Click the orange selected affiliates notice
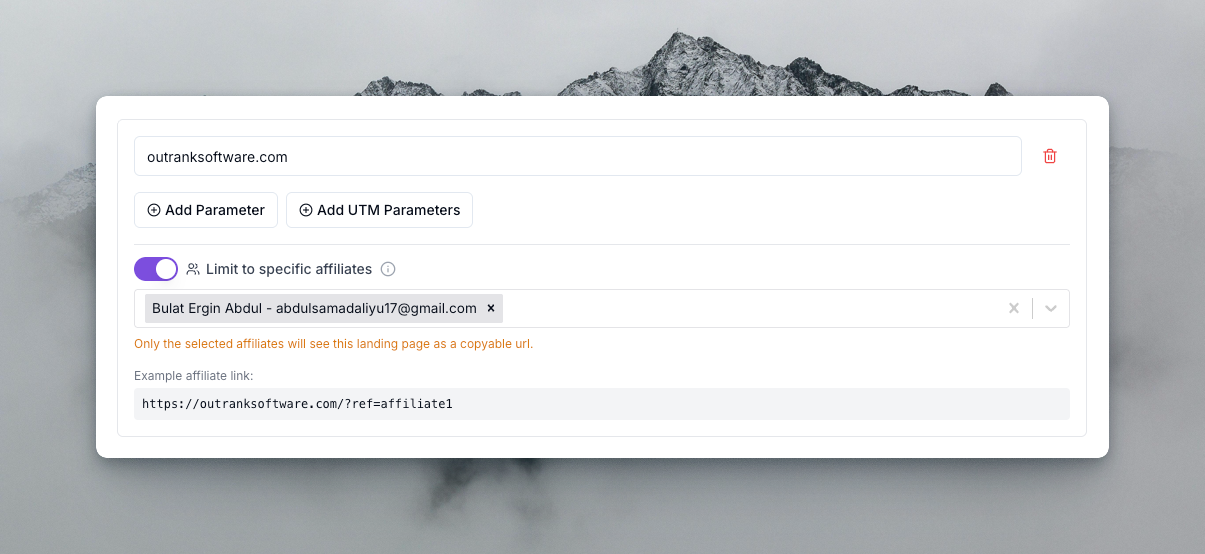 coord(334,344)
